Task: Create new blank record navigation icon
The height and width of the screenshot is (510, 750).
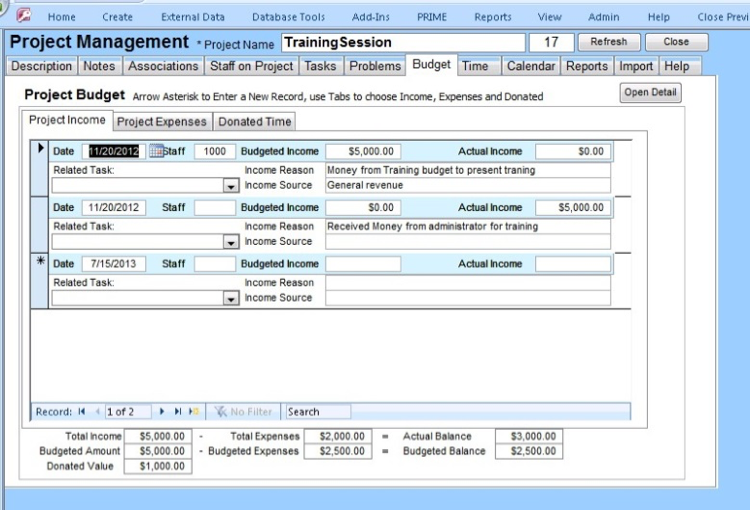Action: pos(193,411)
